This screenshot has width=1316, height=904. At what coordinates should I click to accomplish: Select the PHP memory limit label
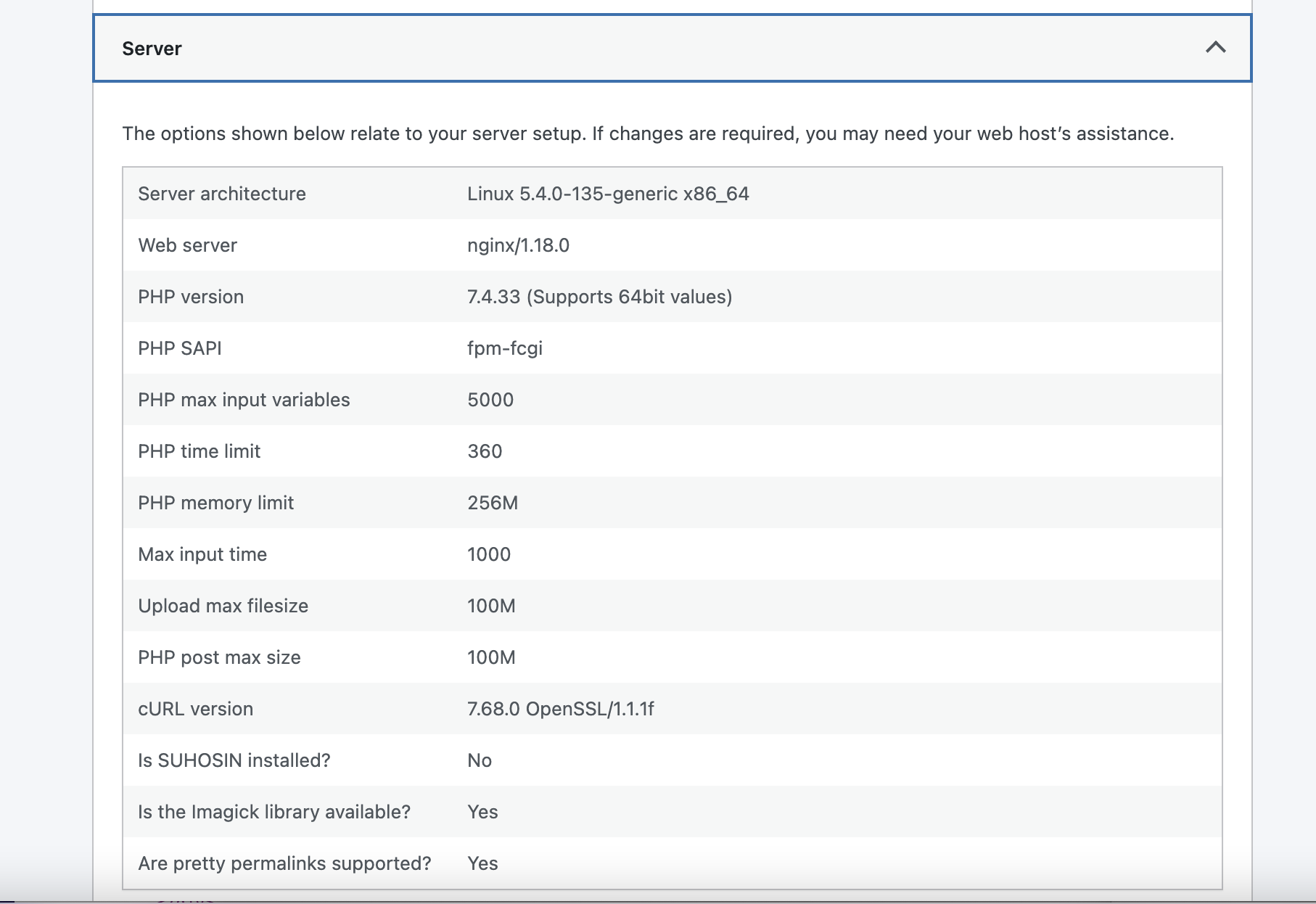(x=216, y=503)
